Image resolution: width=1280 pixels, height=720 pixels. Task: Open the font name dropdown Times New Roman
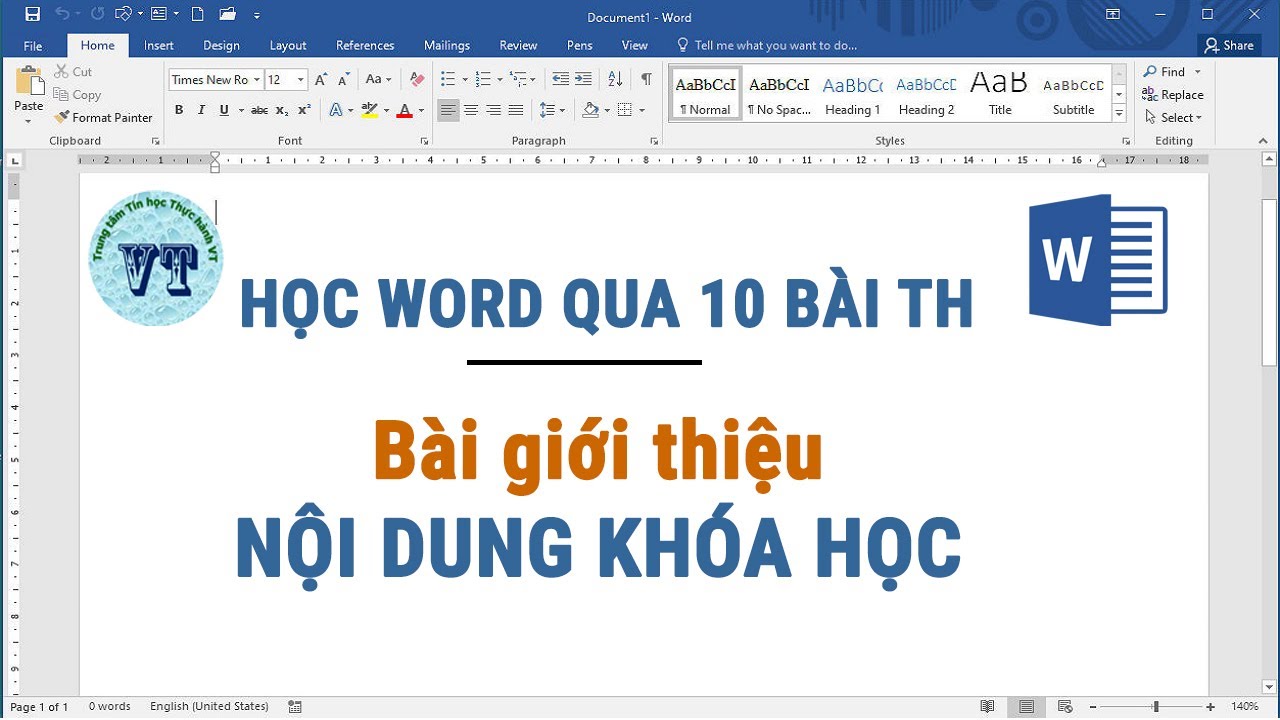click(257, 80)
